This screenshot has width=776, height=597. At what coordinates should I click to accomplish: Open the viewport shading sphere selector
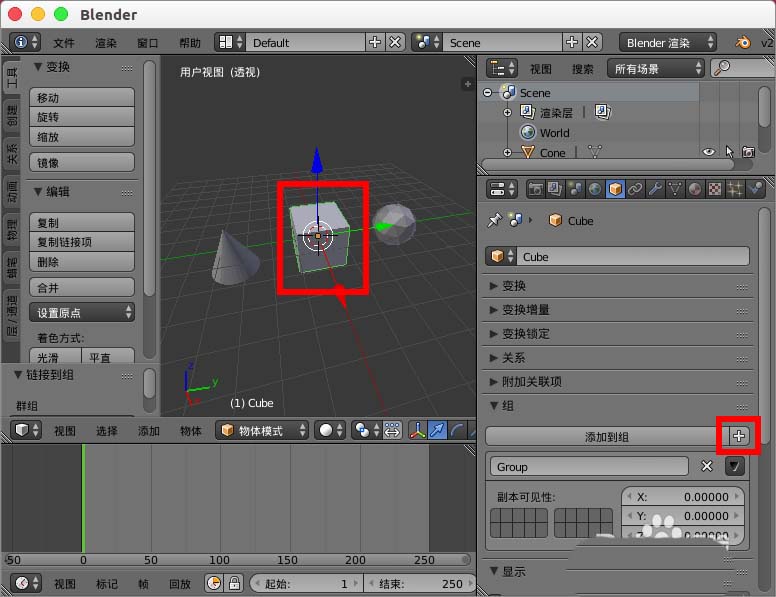coord(330,430)
